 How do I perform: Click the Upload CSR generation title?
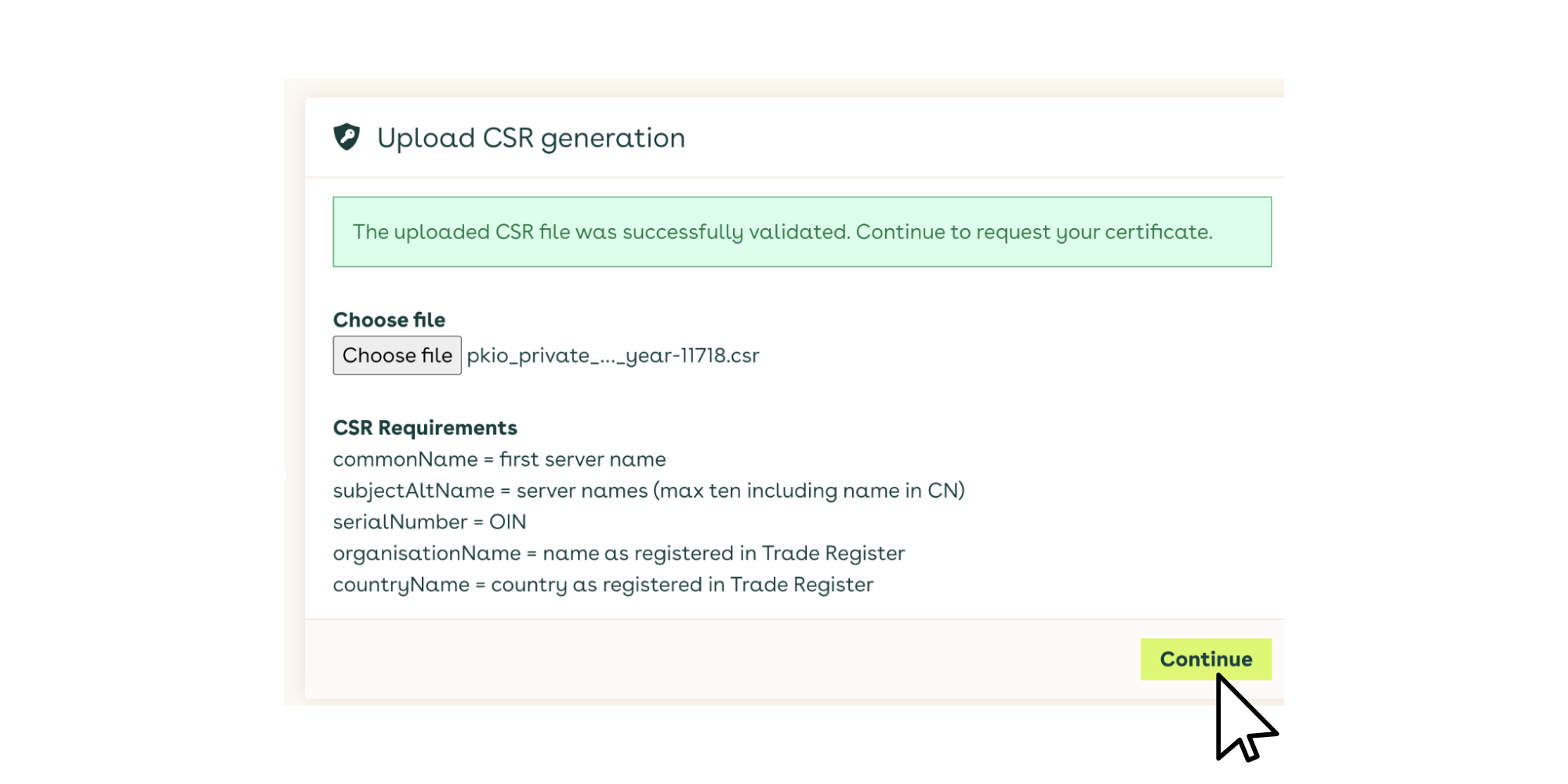click(532, 137)
